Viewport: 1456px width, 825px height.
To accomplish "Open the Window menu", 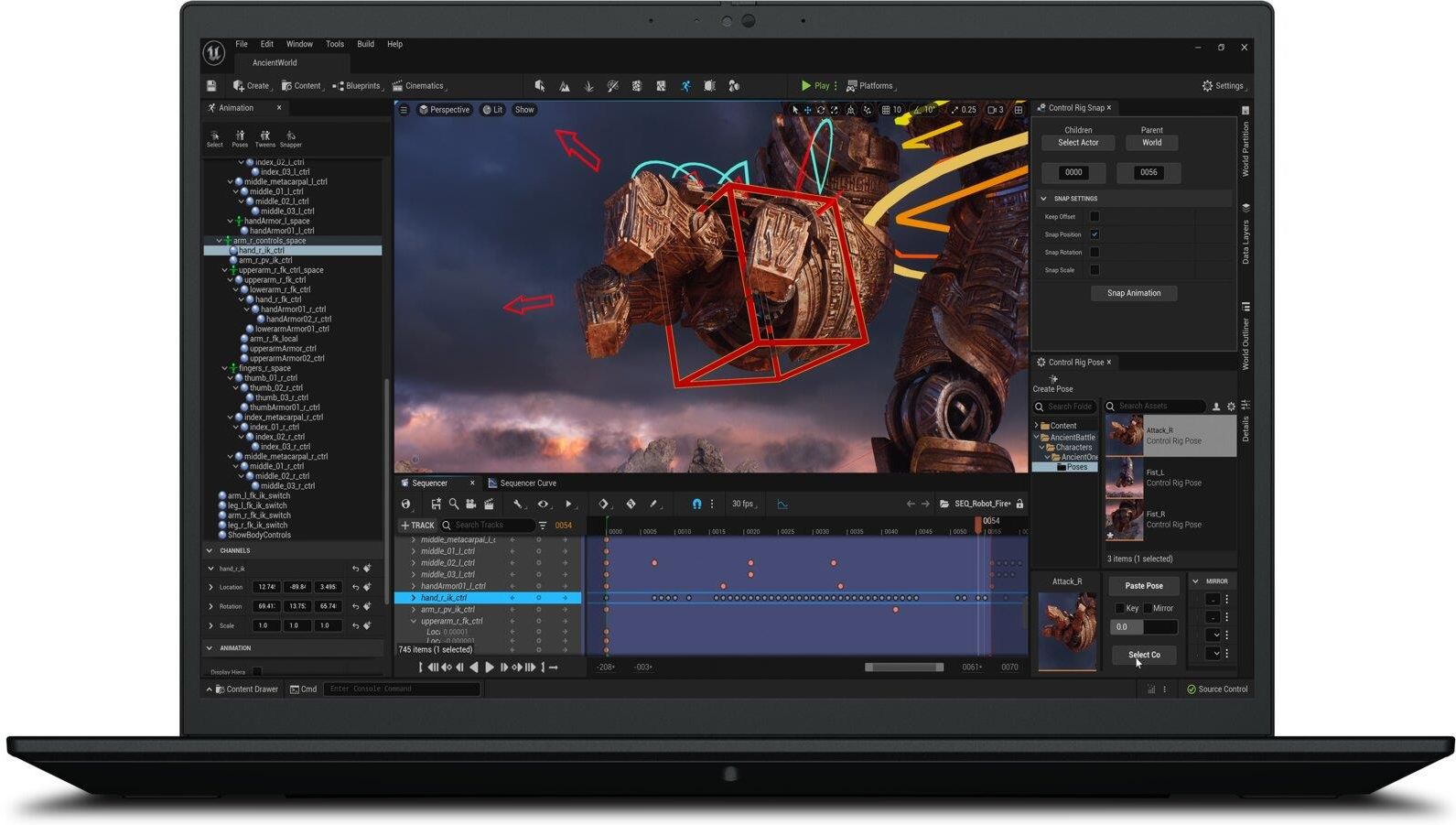I will pyautogui.click(x=299, y=44).
